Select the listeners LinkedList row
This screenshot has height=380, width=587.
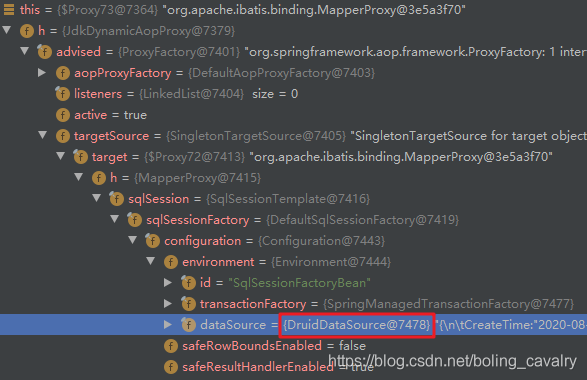pyautogui.click(x=294, y=94)
